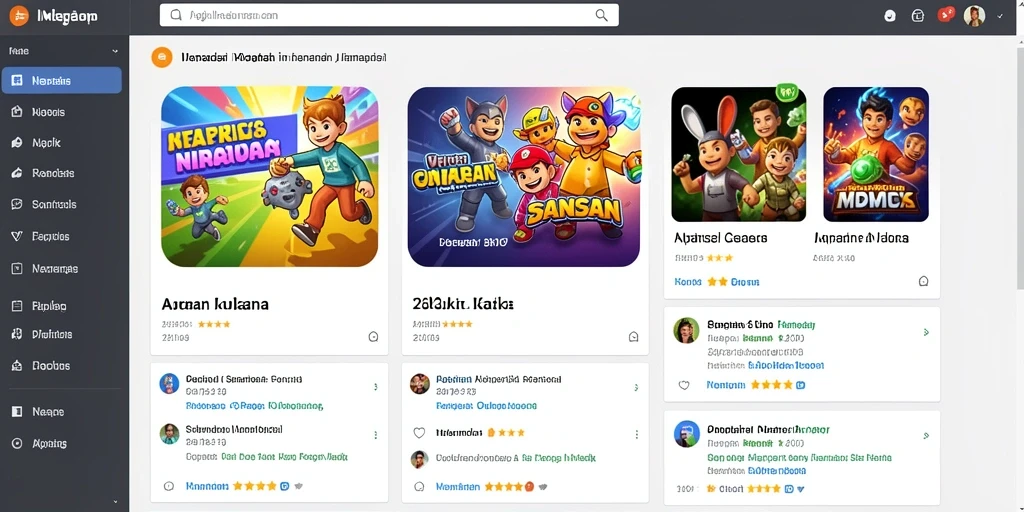
Task: Open the red notification badge icon
Action: (946, 14)
